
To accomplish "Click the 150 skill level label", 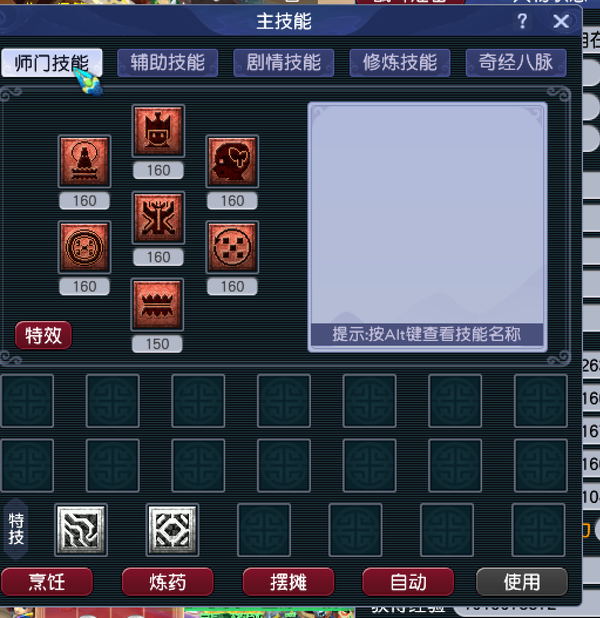I will (157, 344).
